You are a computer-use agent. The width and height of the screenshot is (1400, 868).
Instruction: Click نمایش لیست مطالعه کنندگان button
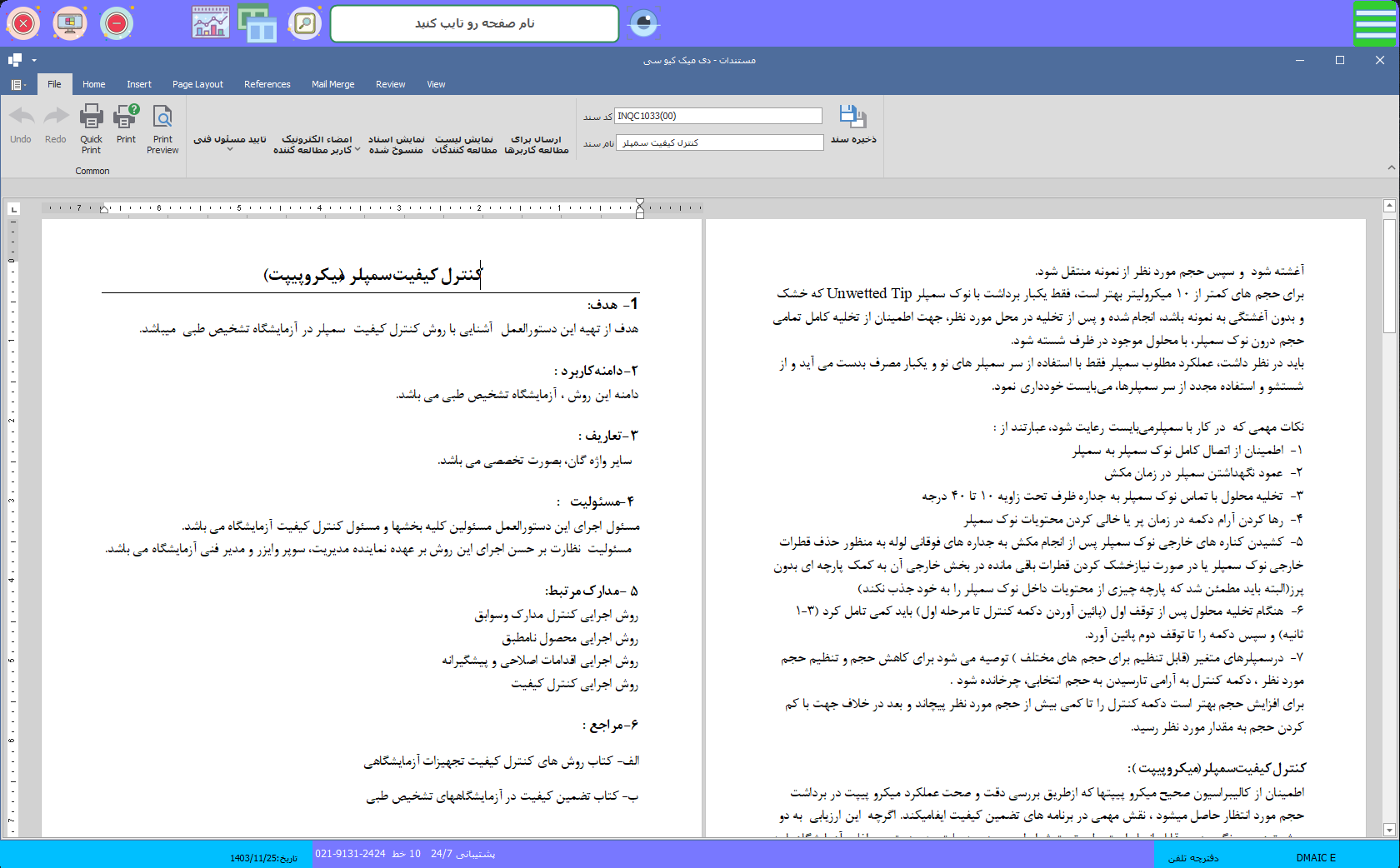464,144
